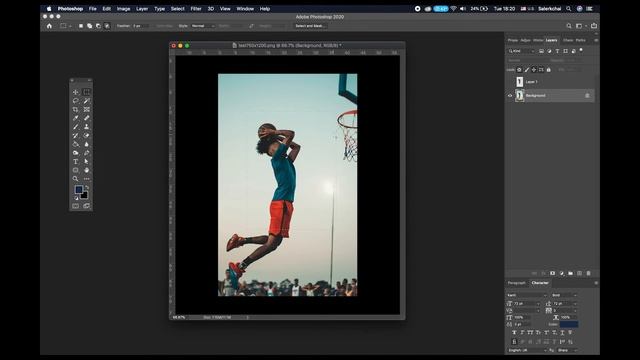
Task: Select the Crop tool
Action: (x=76, y=109)
